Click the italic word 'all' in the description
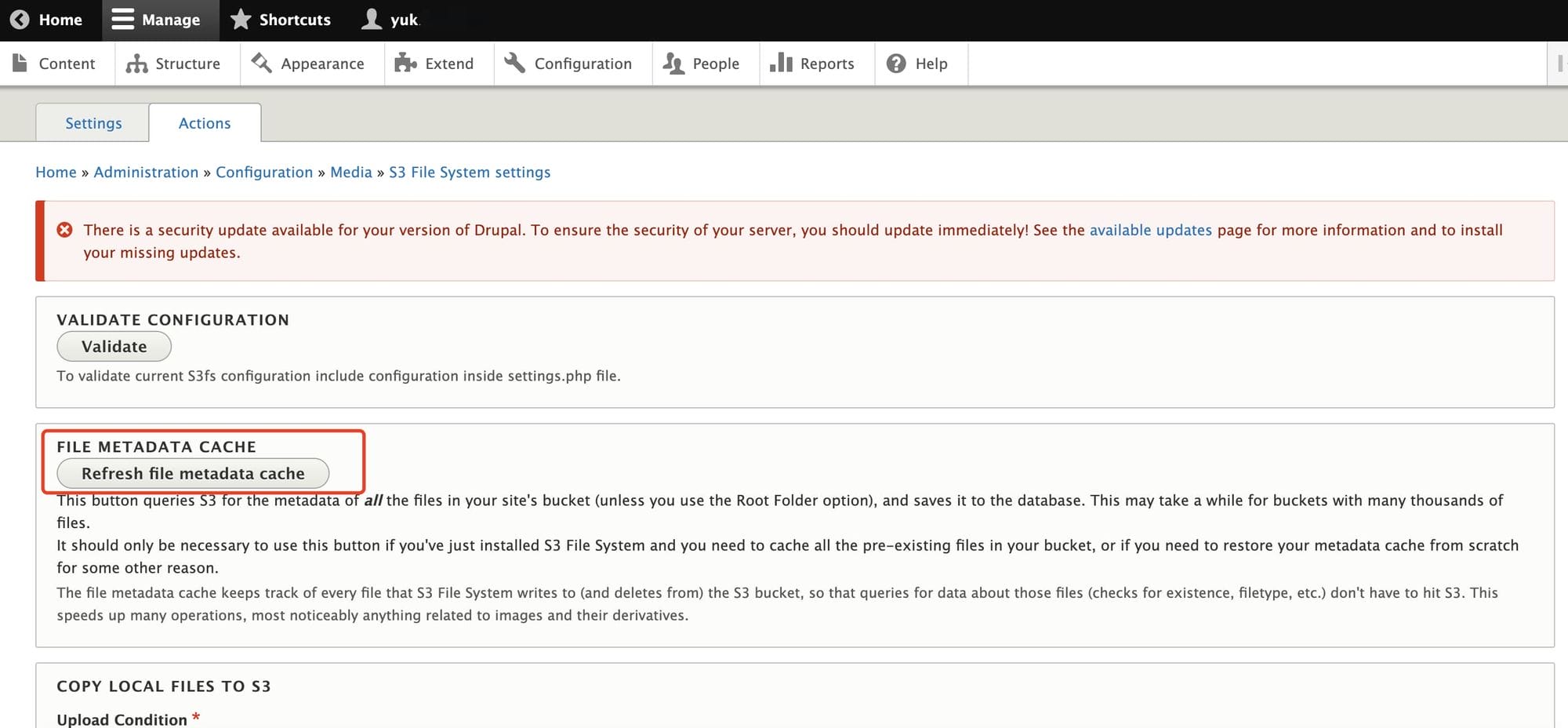 click(x=373, y=500)
